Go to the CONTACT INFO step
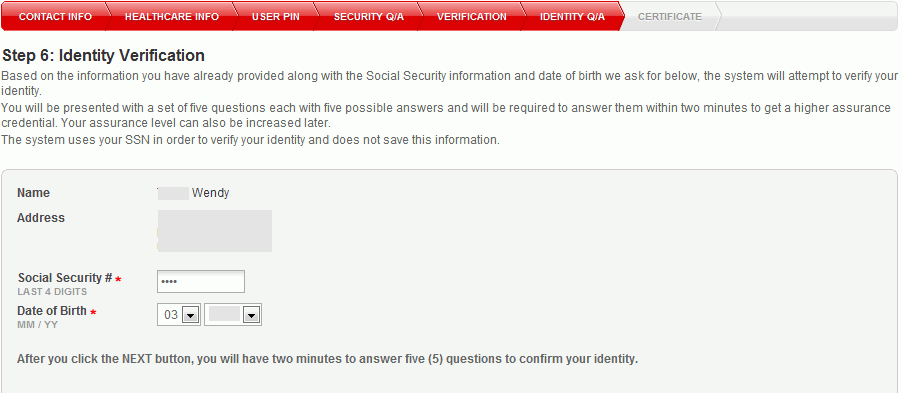 55,17
